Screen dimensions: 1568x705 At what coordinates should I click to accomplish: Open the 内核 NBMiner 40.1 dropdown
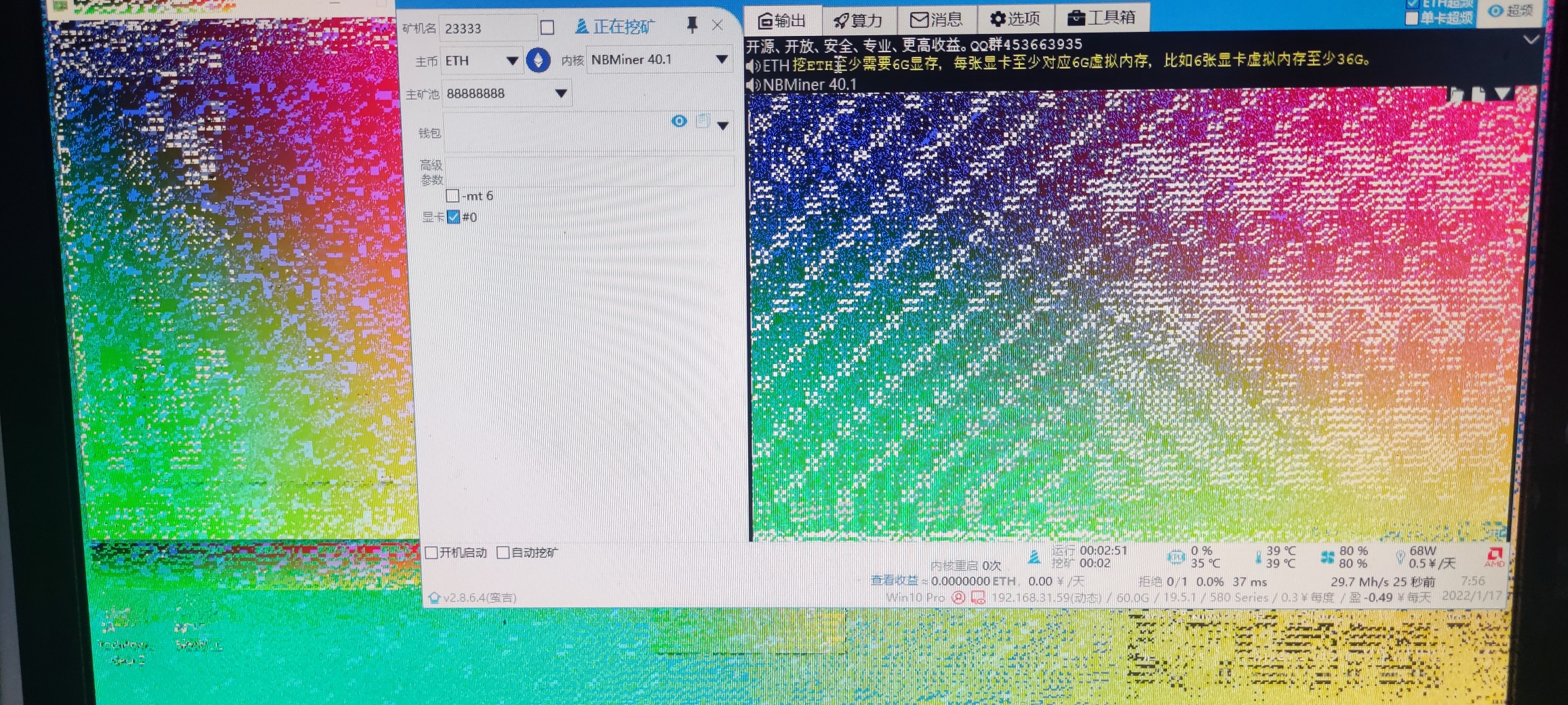659,60
